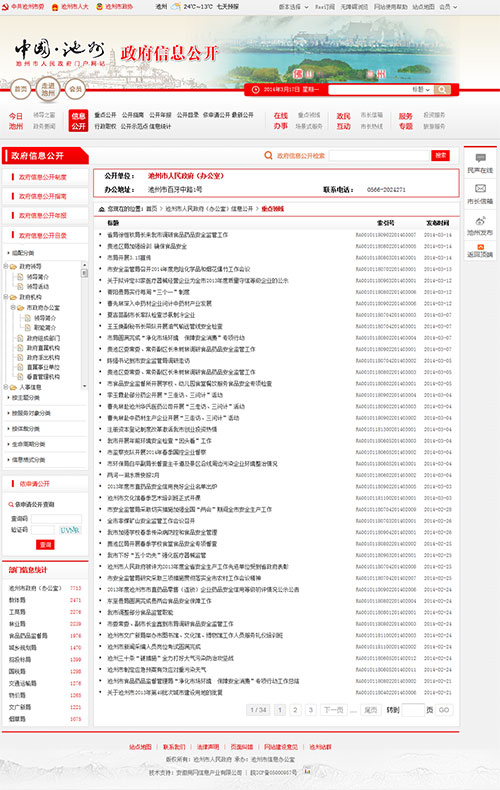Expand the 会员 dropdown in top bar
The height and width of the screenshot is (790, 500).
click(x=448, y=7)
